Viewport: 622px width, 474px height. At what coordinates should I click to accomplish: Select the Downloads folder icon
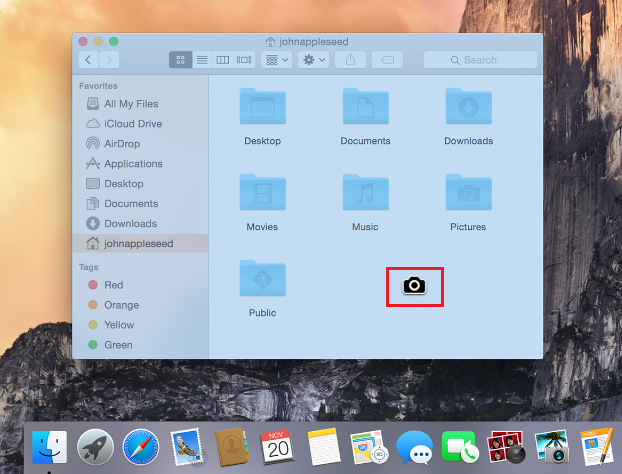[468, 106]
